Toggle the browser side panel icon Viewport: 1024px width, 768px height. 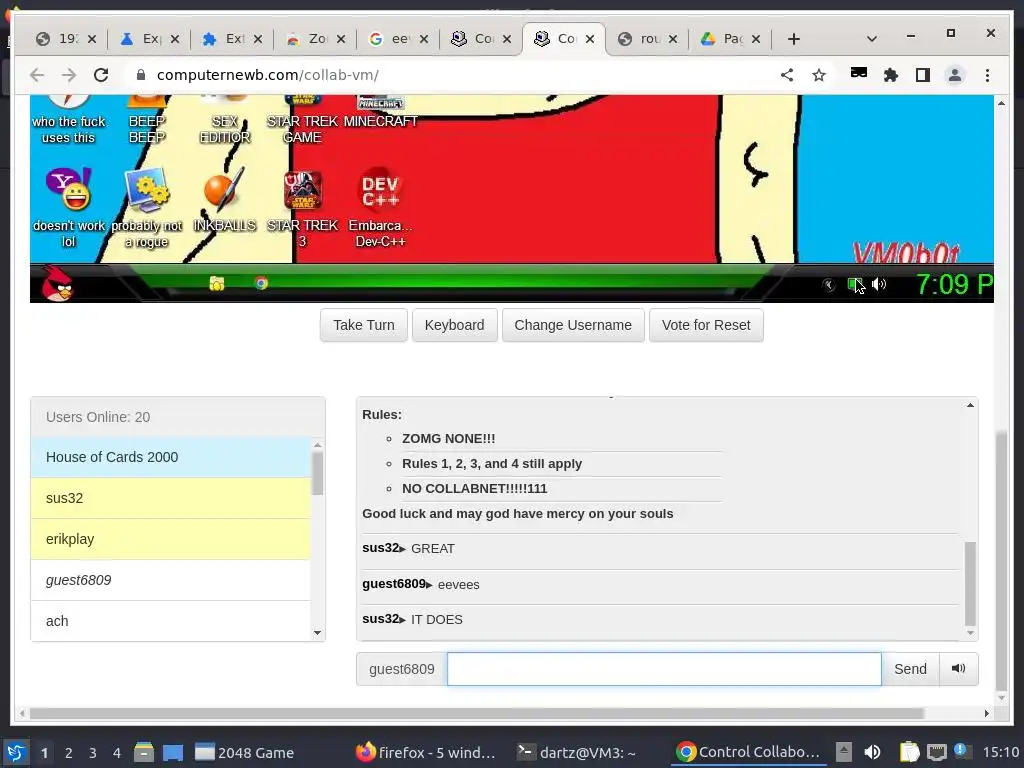(923, 75)
